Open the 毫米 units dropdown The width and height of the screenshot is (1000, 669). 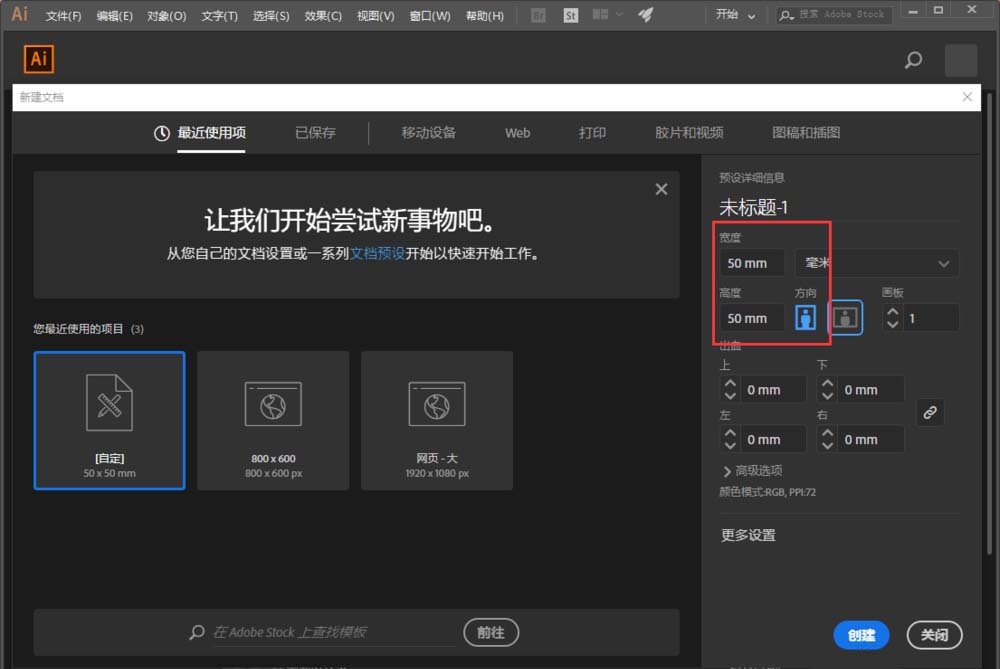[878, 263]
